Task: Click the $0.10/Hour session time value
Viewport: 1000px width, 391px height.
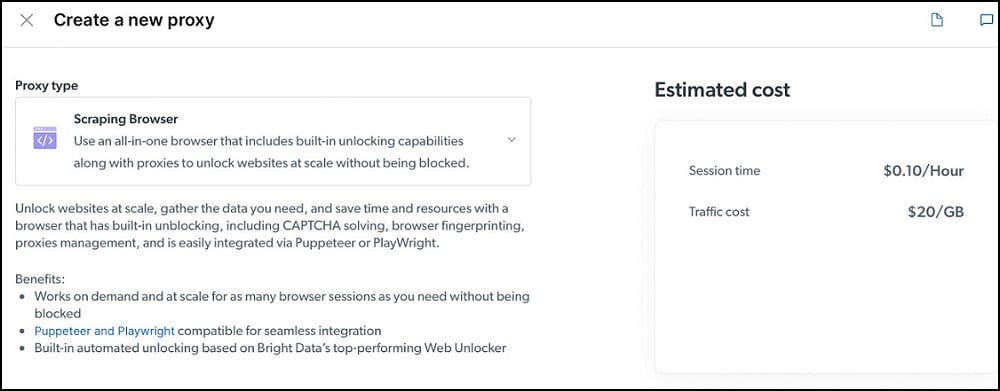Action: point(923,171)
